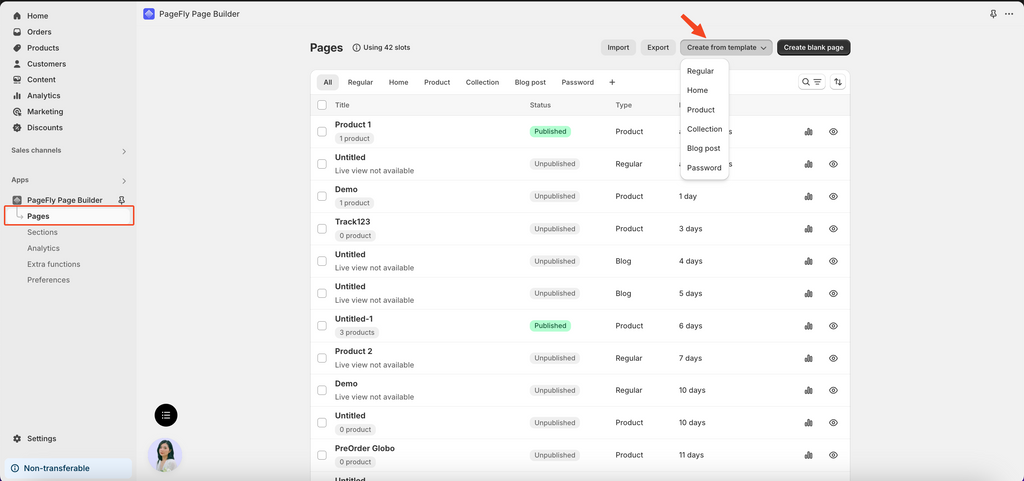Image resolution: width=1024 pixels, height=481 pixels.
Task: View analytics for Product 2 row
Action: pyautogui.click(x=808, y=358)
